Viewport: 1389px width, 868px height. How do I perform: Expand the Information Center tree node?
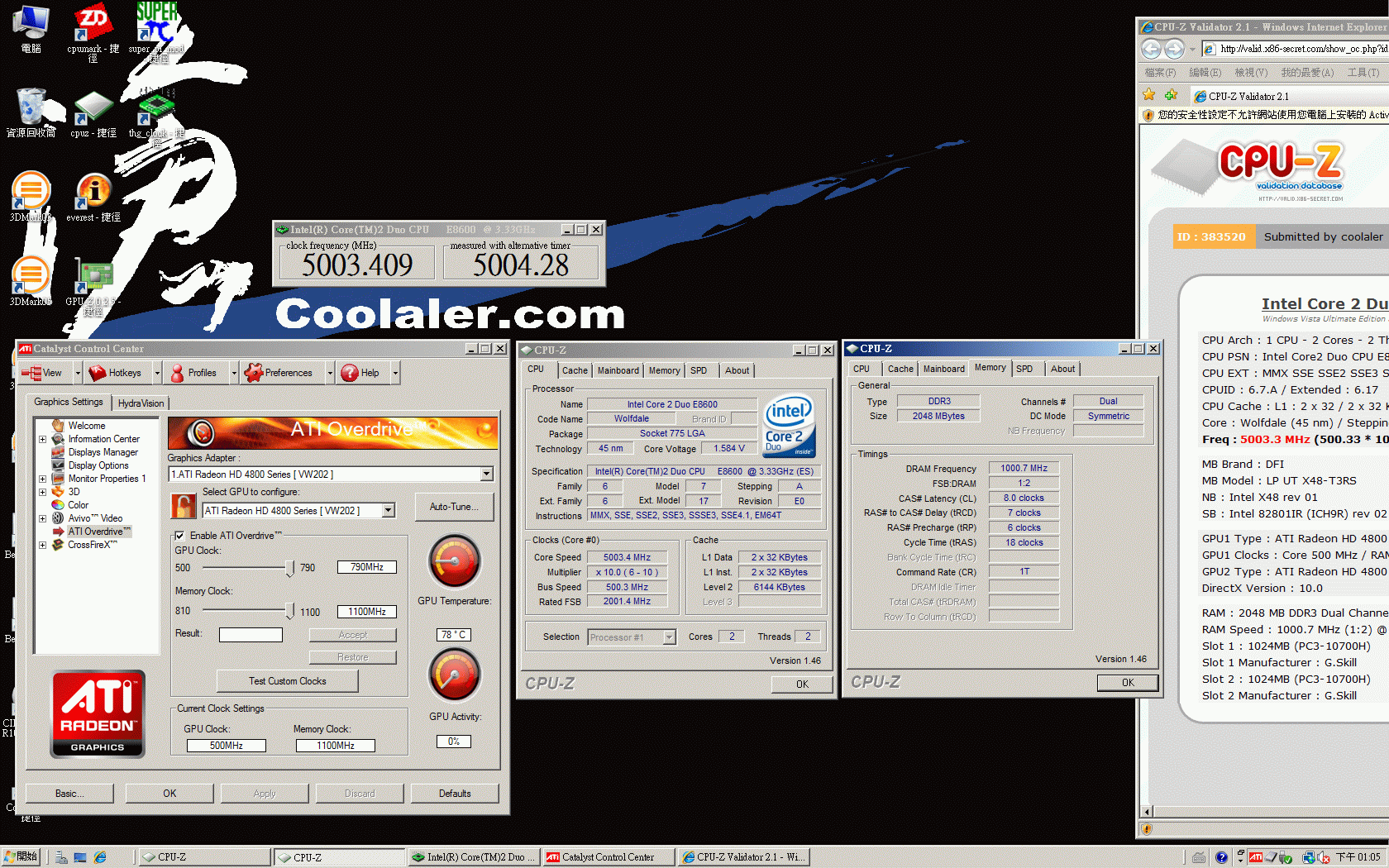click(x=42, y=439)
